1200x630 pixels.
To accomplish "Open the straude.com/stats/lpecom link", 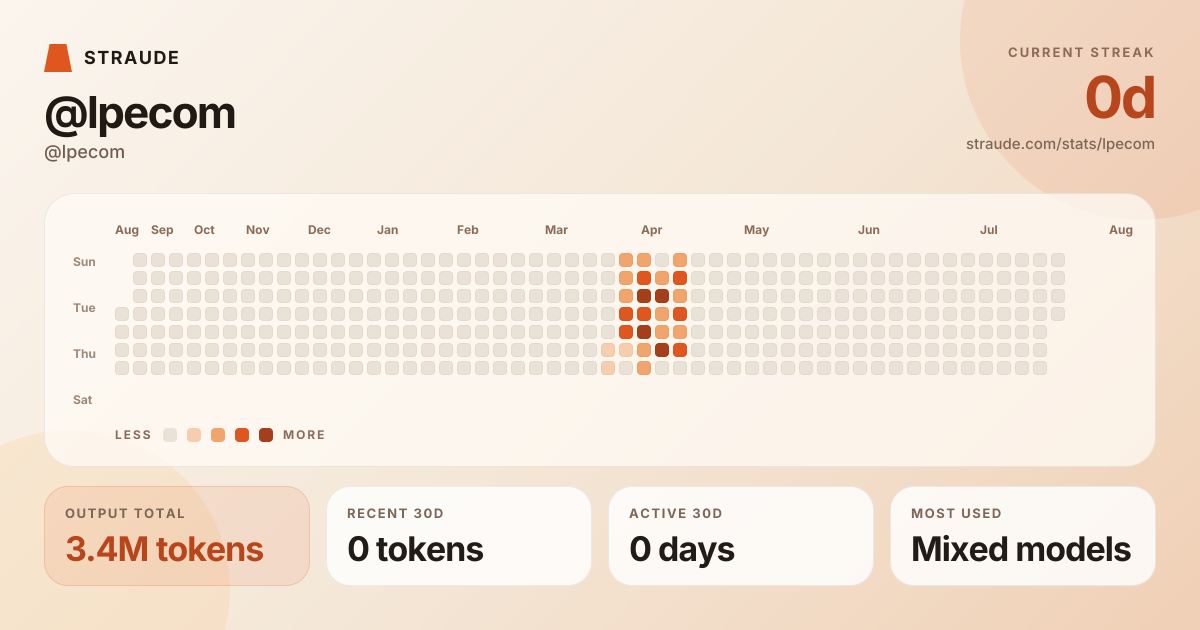I will (x=1060, y=144).
